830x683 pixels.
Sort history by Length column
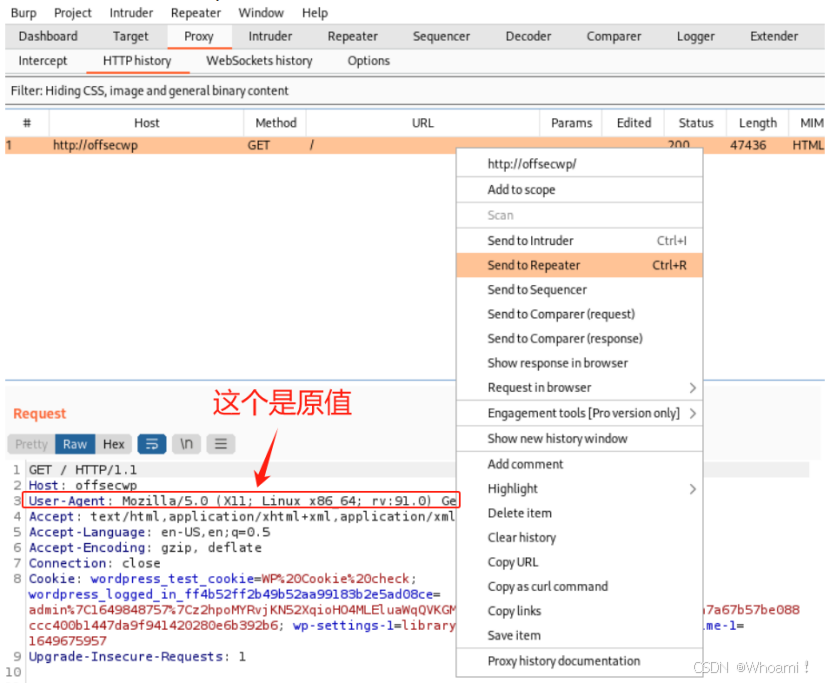pos(757,123)
